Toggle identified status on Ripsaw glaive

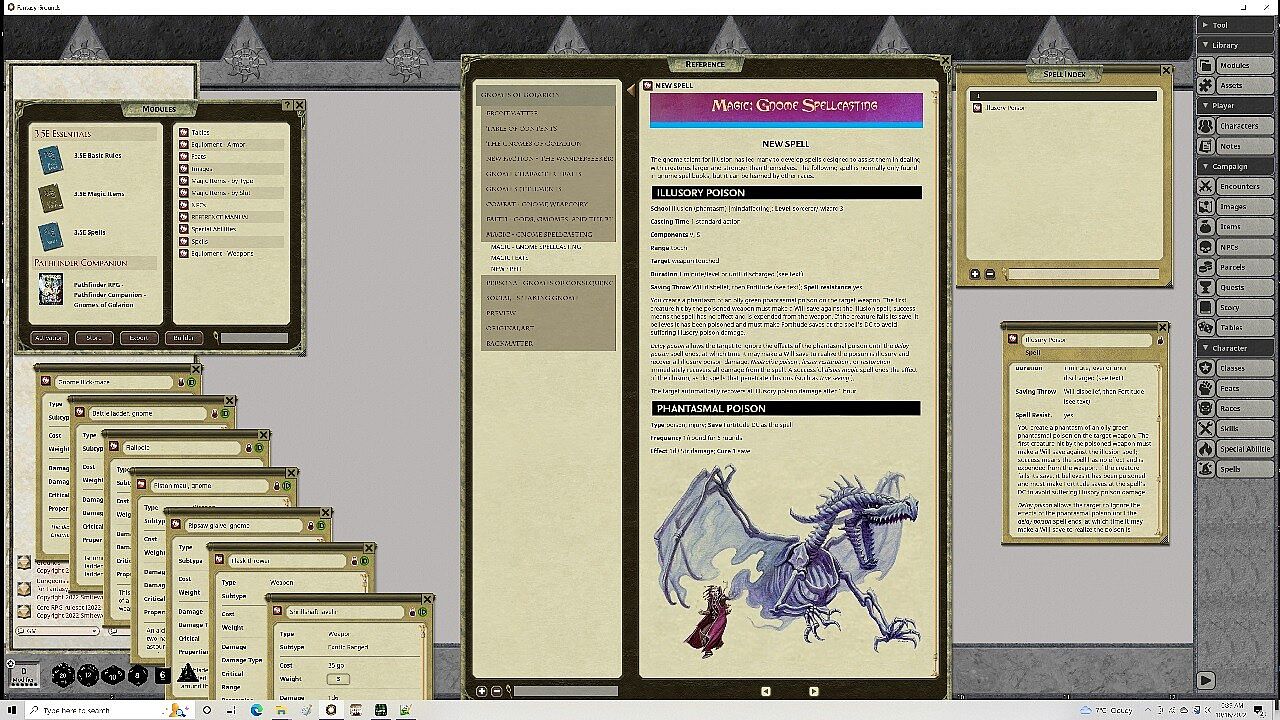(322, 525)
